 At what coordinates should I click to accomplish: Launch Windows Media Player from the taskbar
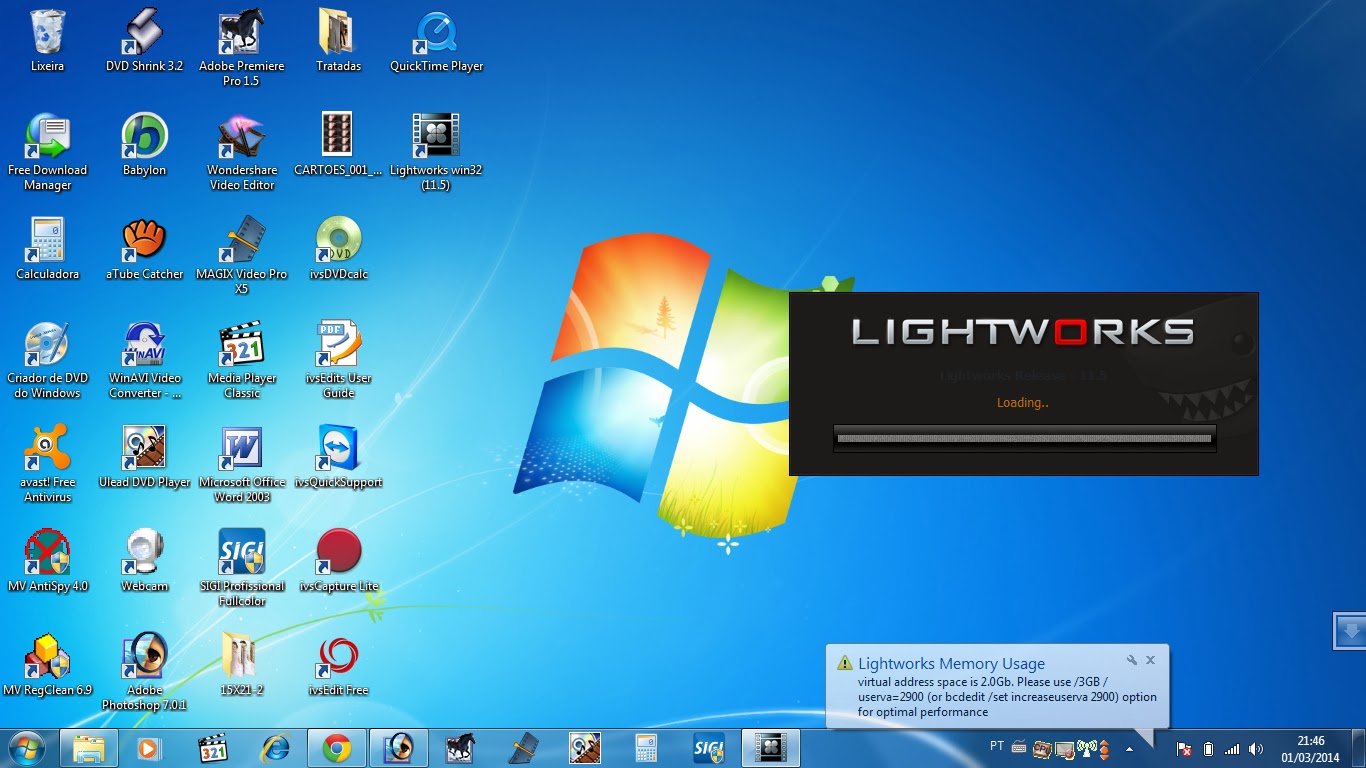click(x=149, y=748)
